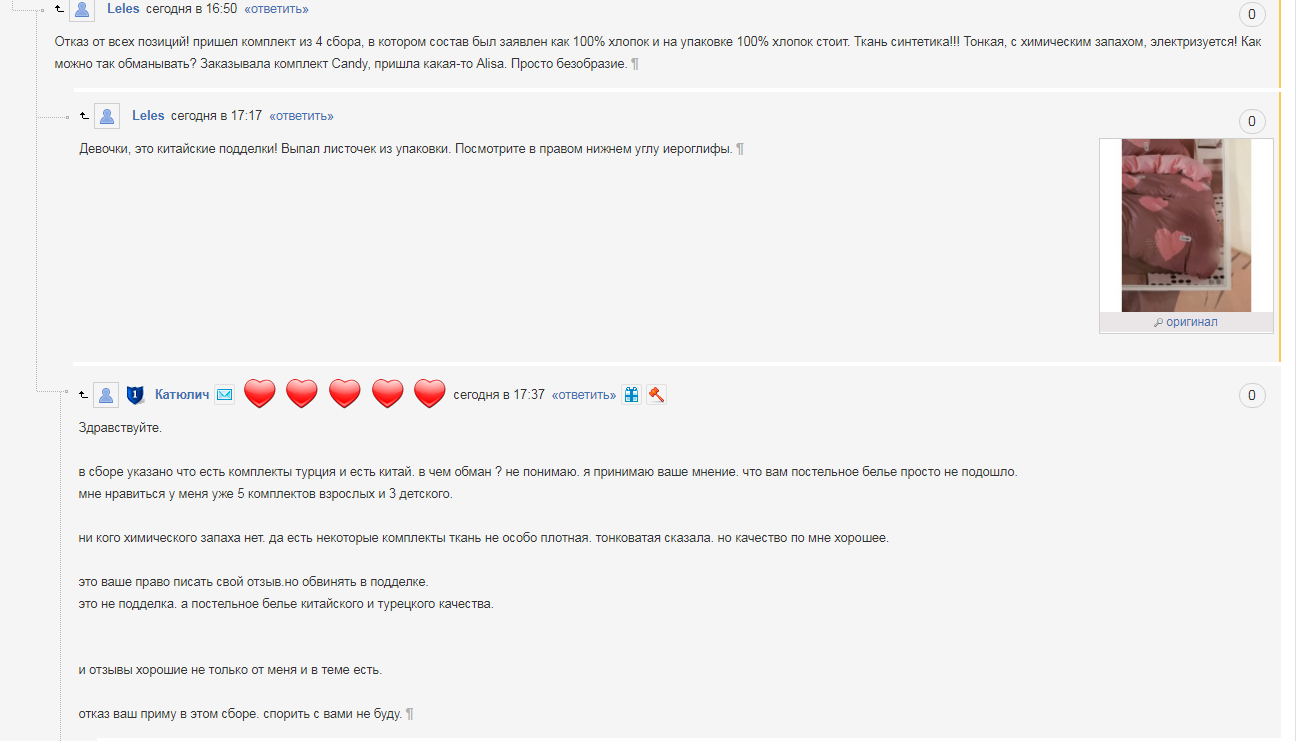1300x741 pixels.
Task: Open the Катюлич username profile link
Action: (x=182, y=395)
